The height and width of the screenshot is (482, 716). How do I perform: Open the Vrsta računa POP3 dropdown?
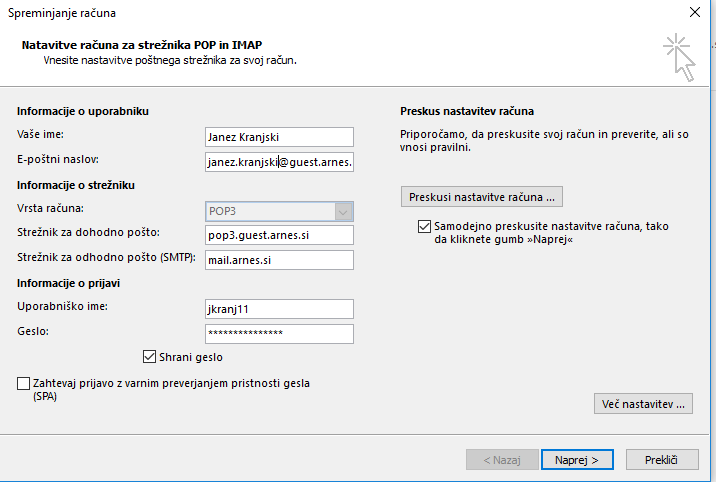click(x=279, y=211)
